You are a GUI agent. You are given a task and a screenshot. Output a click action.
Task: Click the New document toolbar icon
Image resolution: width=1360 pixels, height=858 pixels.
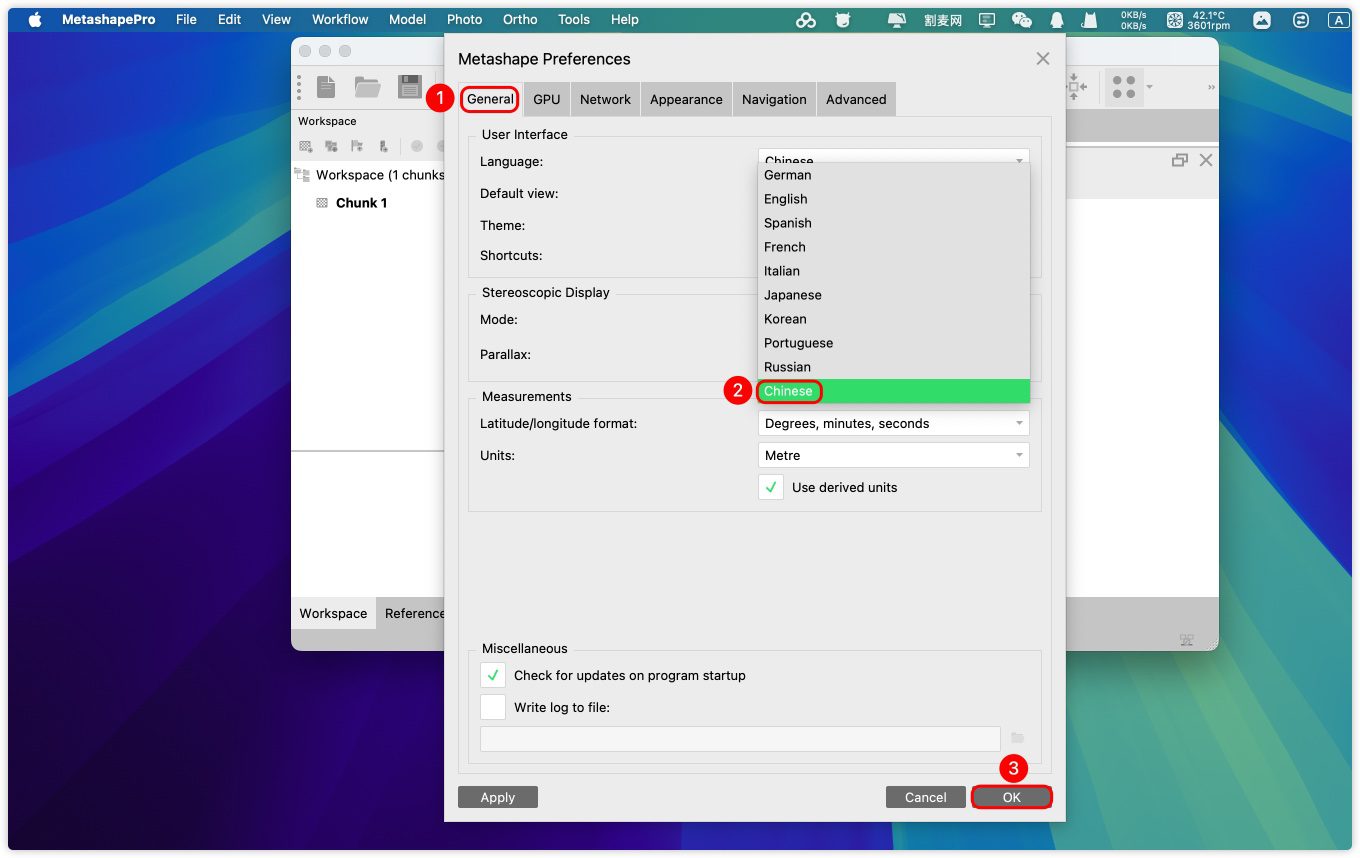click(x=326, y=87)
